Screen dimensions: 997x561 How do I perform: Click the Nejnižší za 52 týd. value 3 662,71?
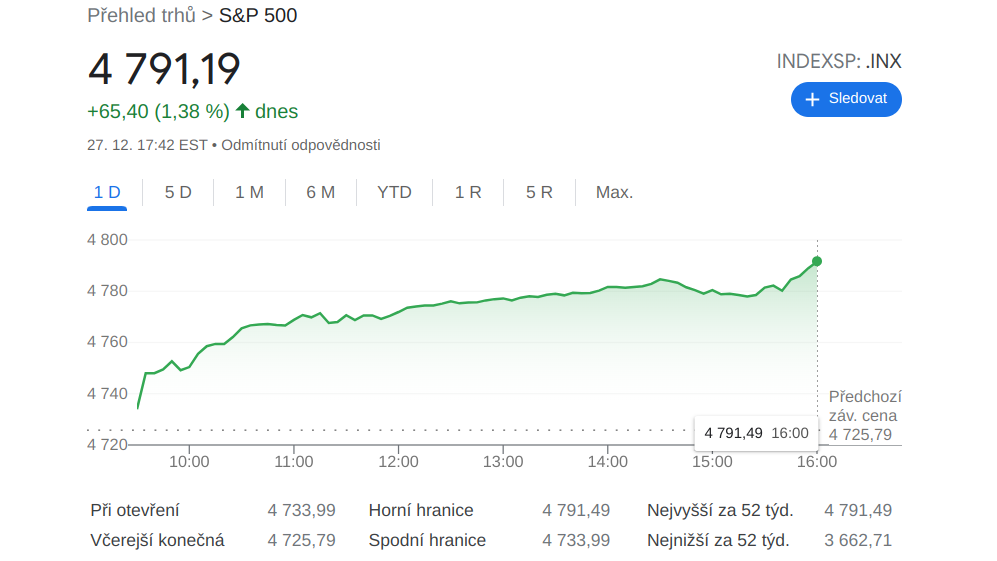[x=858, y=540]
